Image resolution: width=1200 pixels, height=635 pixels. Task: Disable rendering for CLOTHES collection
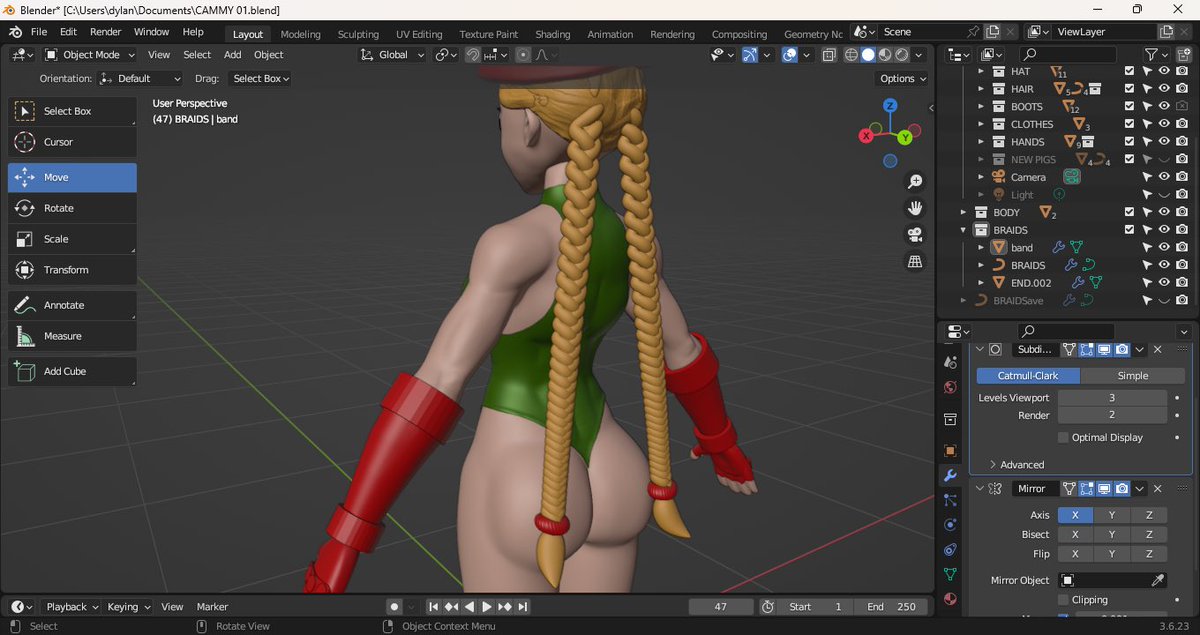[x=1182, y=124]
